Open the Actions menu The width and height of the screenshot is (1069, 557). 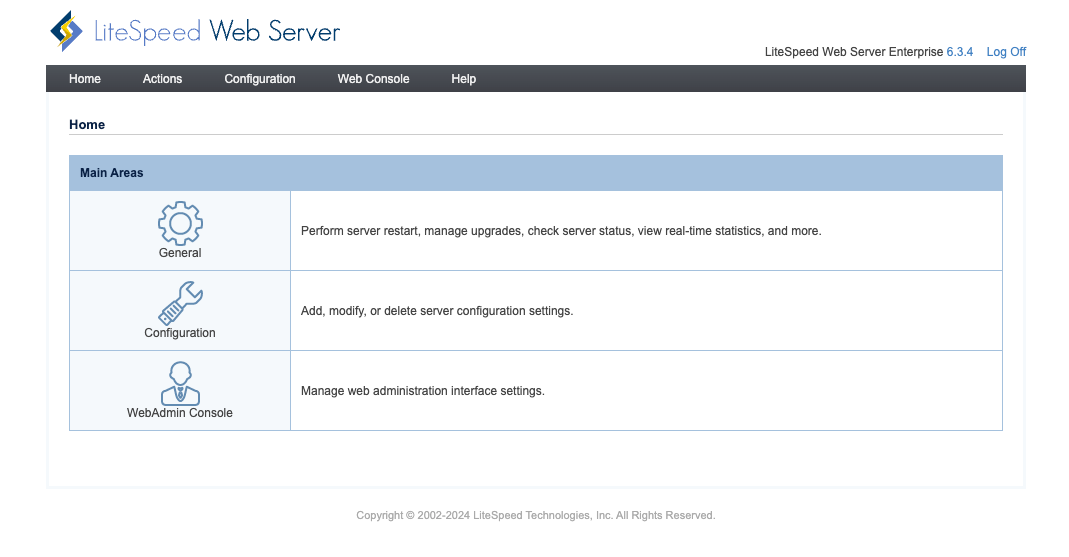[162, 79]
